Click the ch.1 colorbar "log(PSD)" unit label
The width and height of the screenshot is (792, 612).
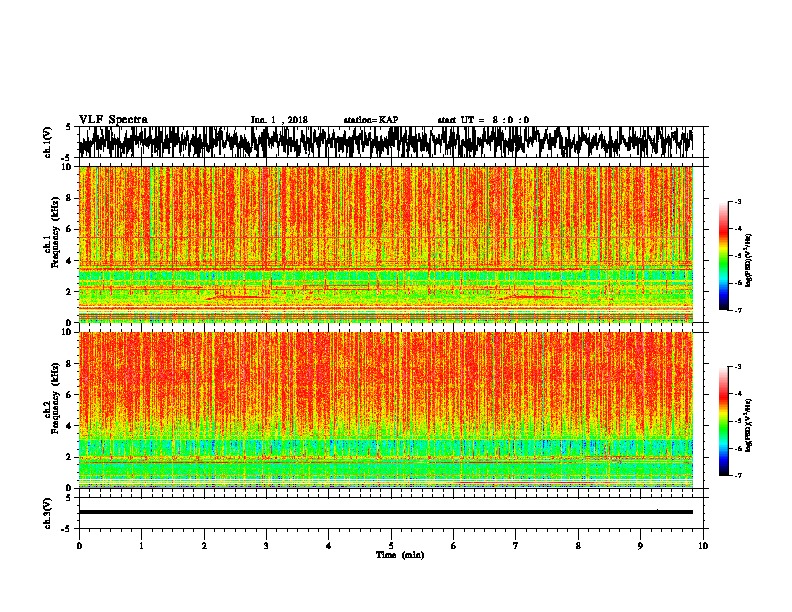pyautogui.click(x=749, y=260)
